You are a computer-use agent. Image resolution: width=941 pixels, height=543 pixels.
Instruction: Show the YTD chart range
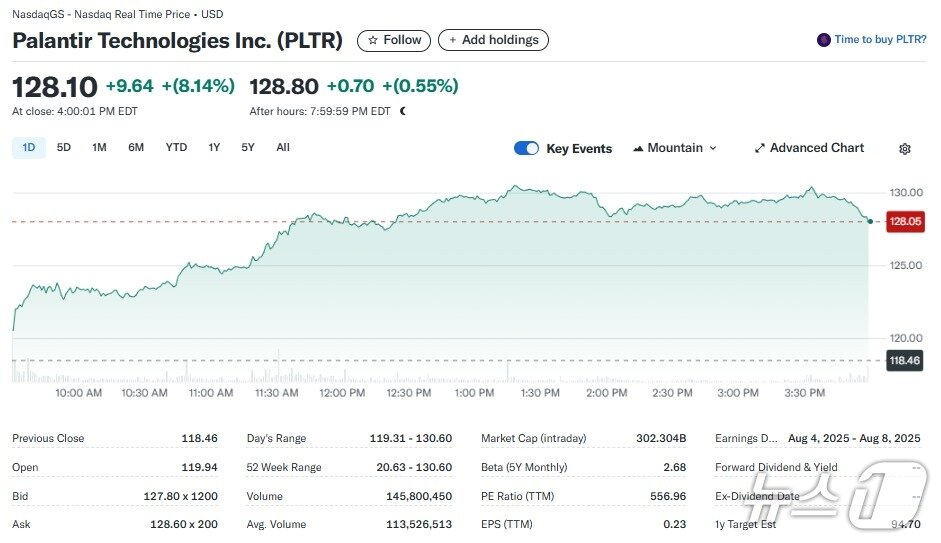click(x=176, y=148)
